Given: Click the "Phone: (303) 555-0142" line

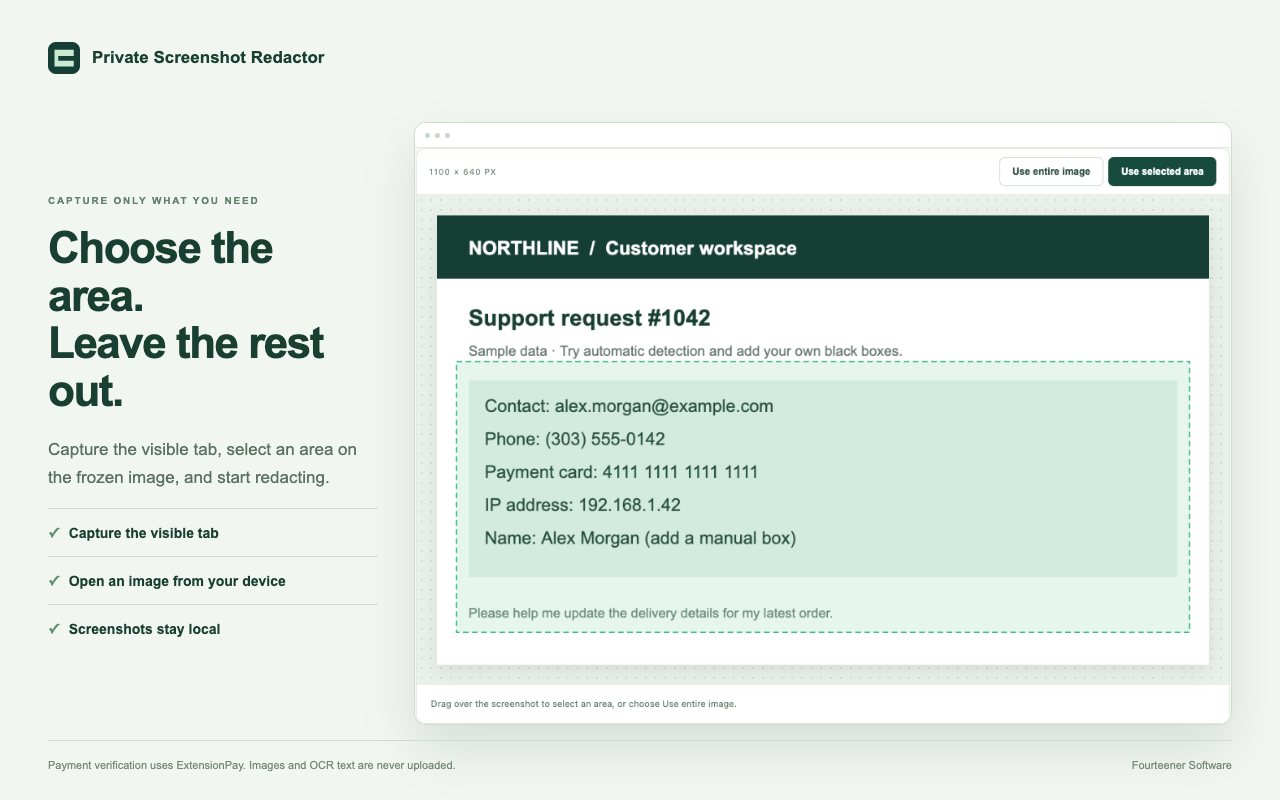Looking at the screenshot, I should (x=575, y=439).
